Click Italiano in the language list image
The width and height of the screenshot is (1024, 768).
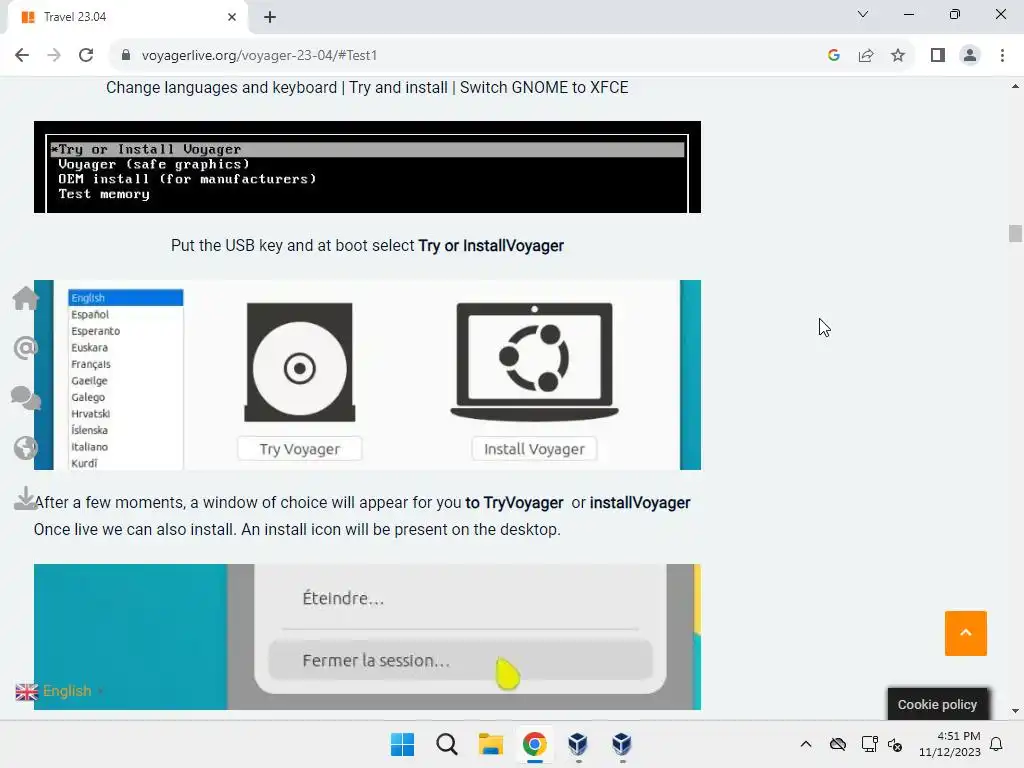pos(89,447)
